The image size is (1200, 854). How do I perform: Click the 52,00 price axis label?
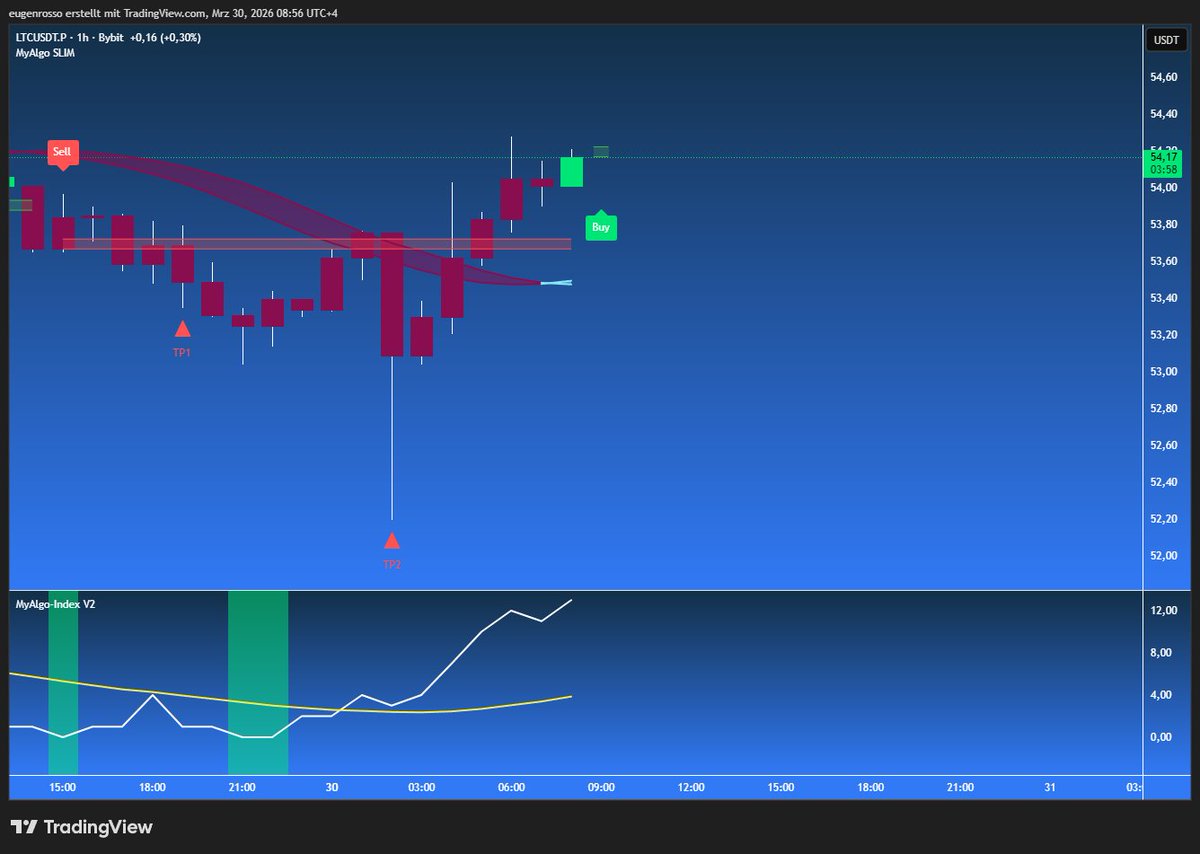click(x=1163, y=556)
